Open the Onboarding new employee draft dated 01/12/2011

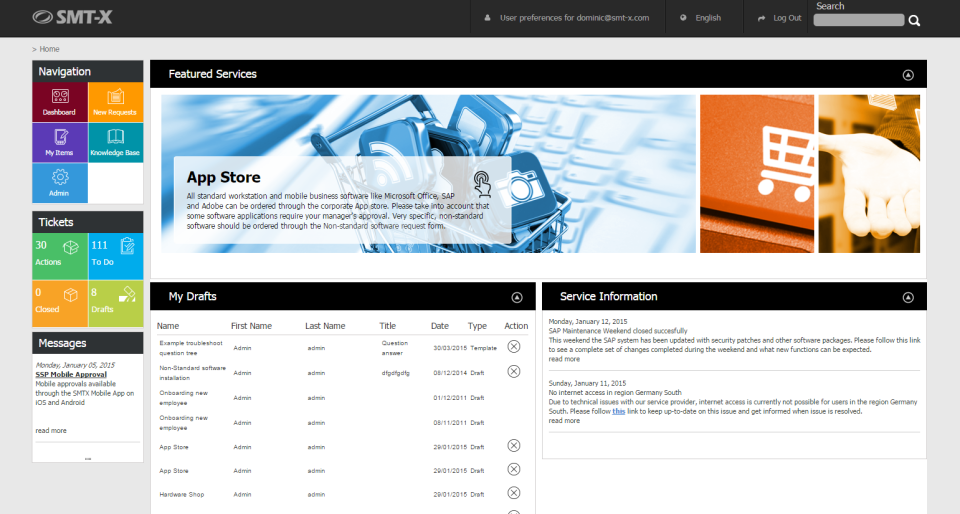[184, 398]
